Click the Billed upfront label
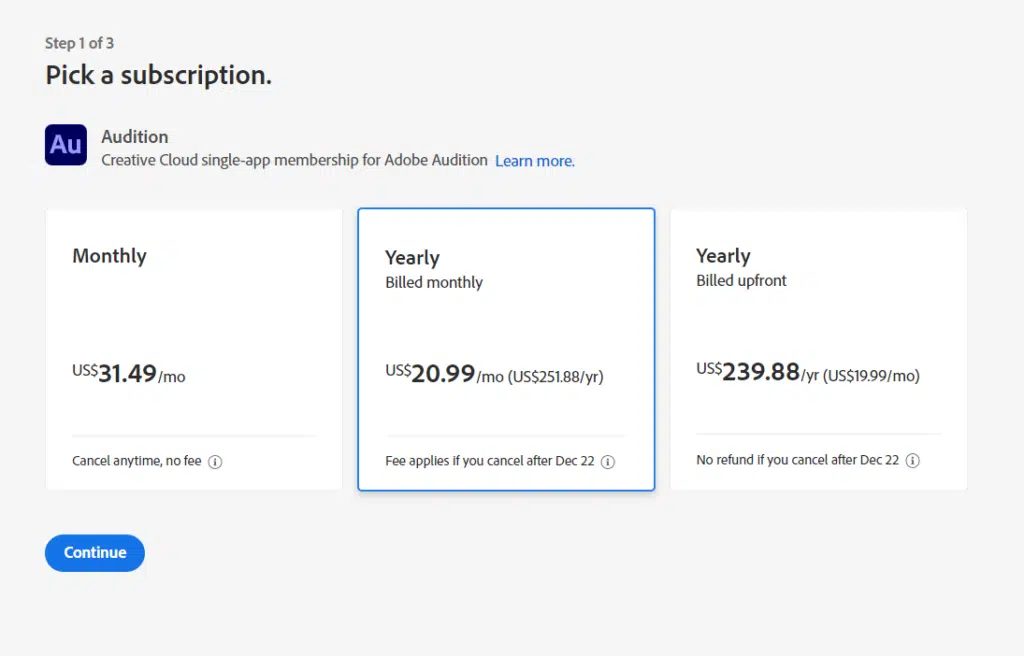Image resolution: width=1024 pixels, height=656 pixels. point(741,280)
